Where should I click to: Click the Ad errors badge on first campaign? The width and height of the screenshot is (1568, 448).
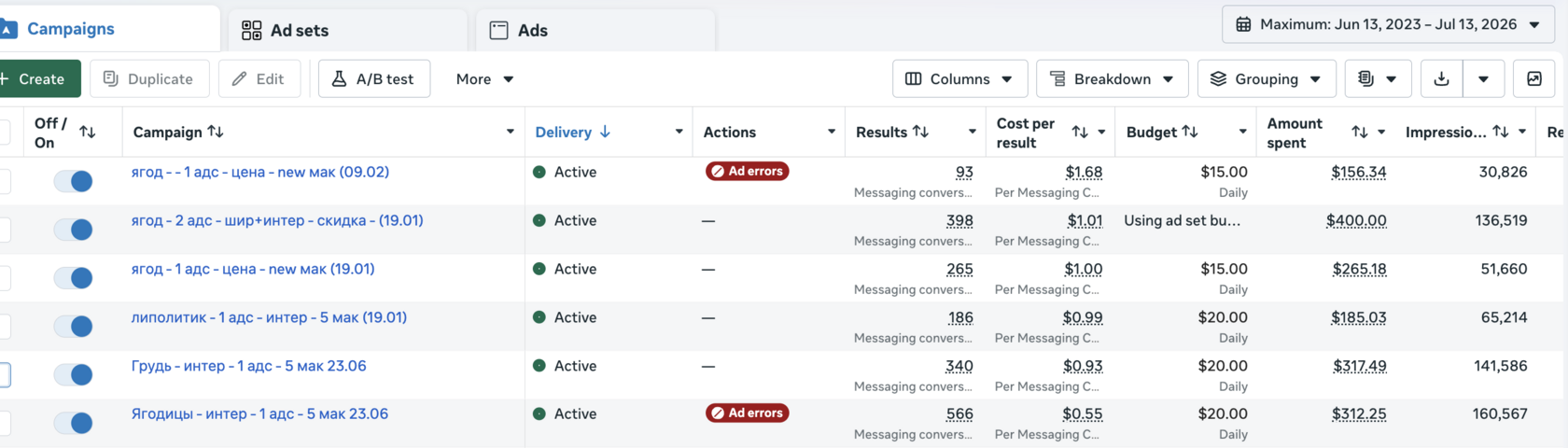click(747, 172)
